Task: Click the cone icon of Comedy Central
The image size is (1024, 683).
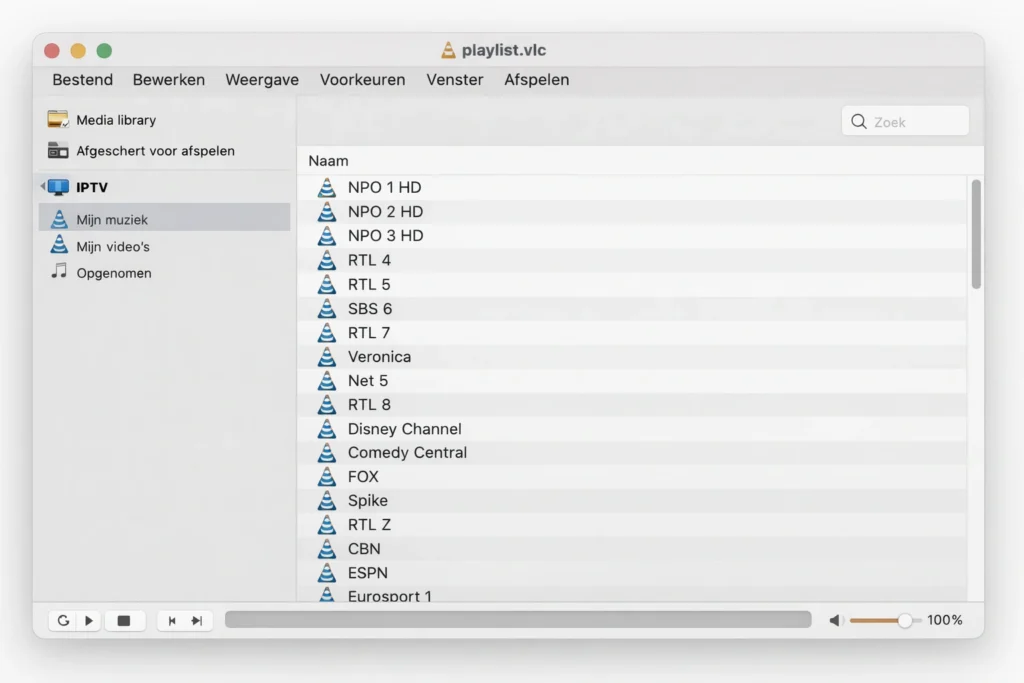Action: coord(327,453)
